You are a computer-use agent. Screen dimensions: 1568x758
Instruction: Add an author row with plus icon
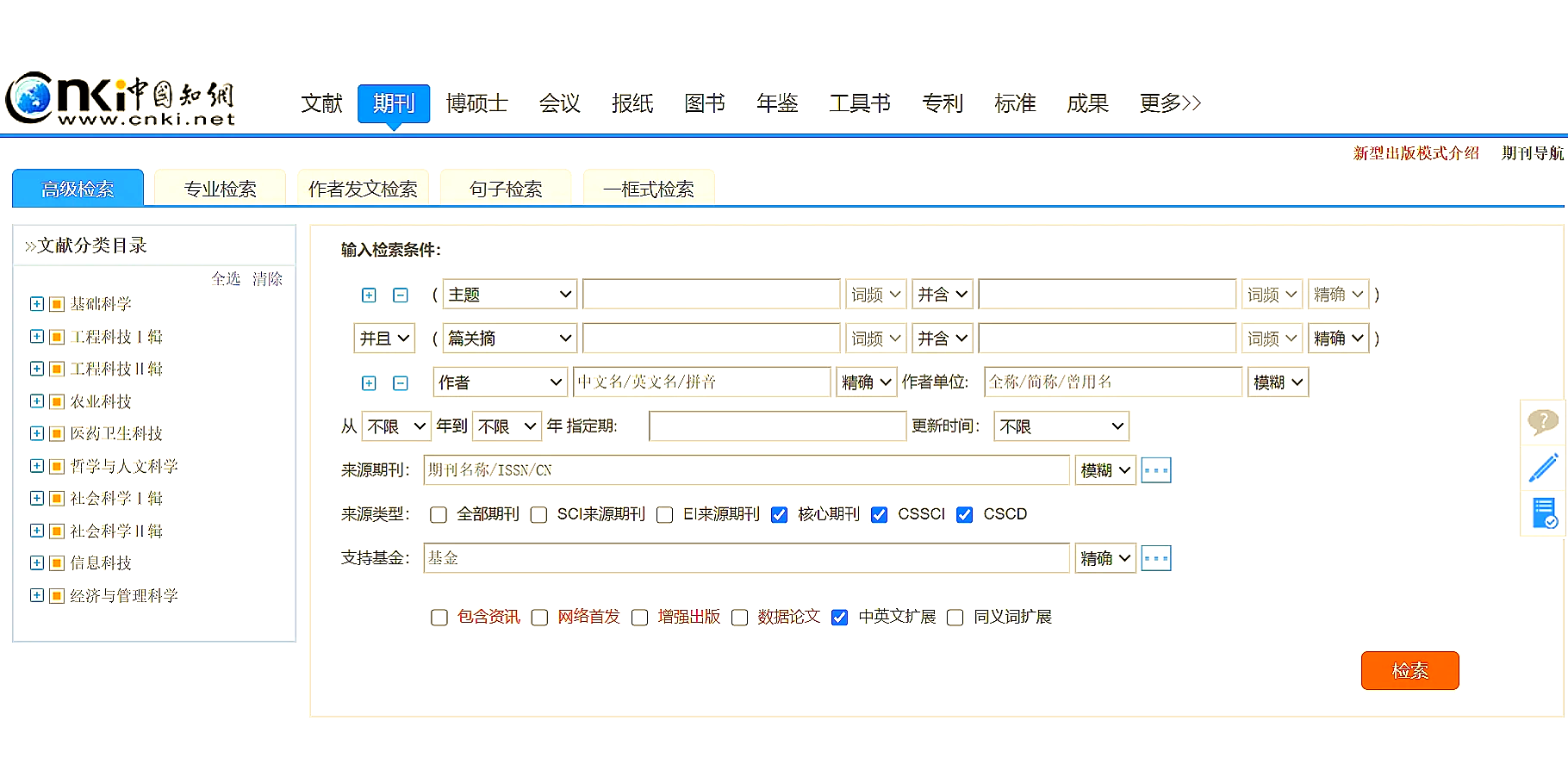coord(369,383)
